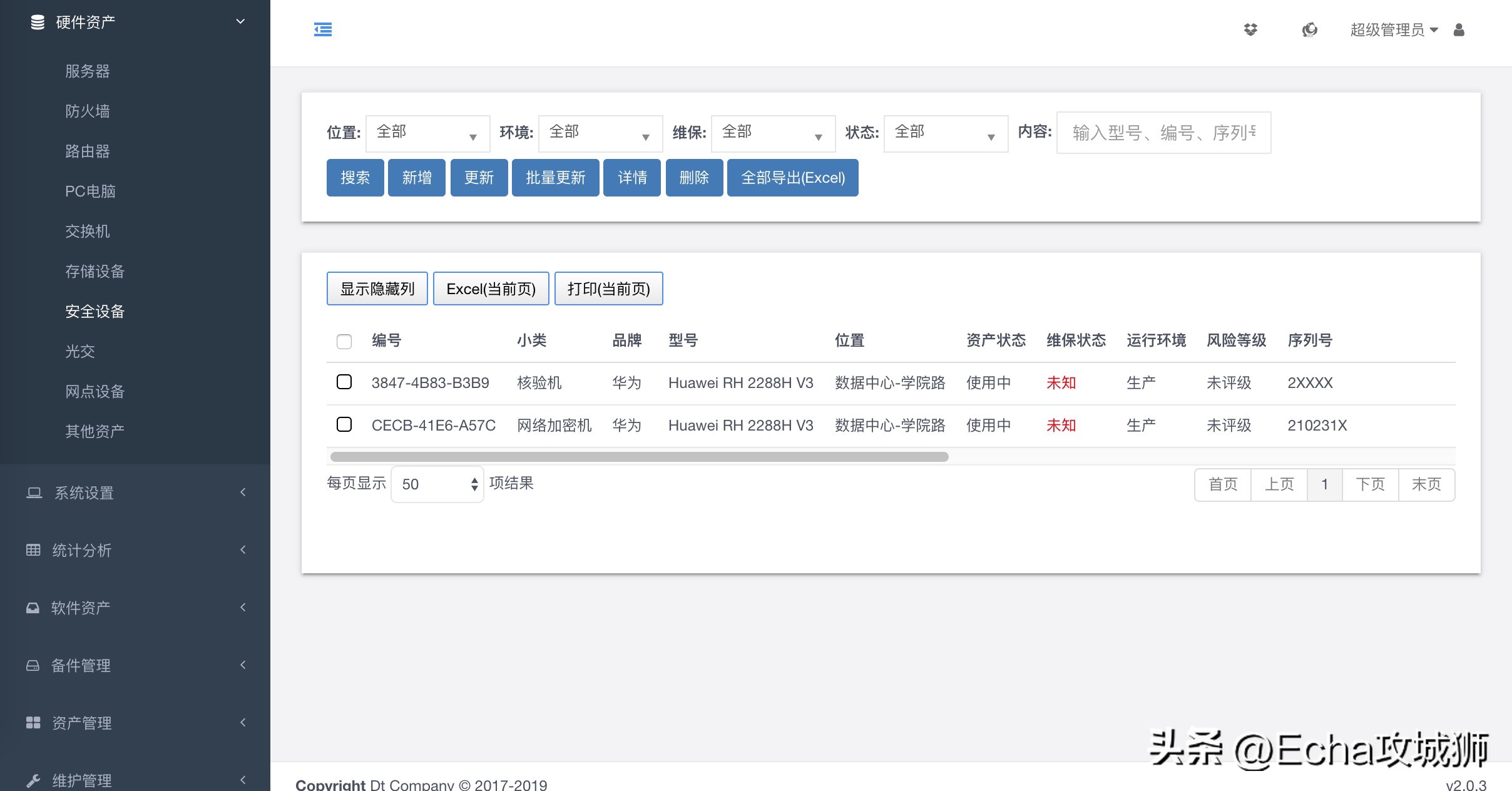Viewport: 1512px width, 791px height.
Task: Click the laptop icon for 系统设置
Action: (x=34, y=492)
